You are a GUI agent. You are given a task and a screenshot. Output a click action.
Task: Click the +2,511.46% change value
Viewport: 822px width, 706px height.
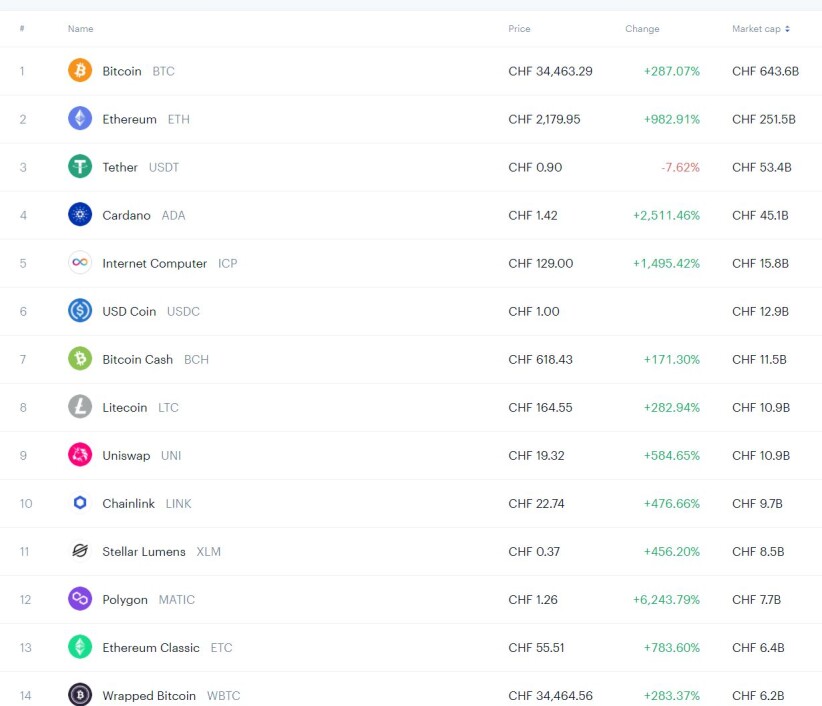point(666,215)
